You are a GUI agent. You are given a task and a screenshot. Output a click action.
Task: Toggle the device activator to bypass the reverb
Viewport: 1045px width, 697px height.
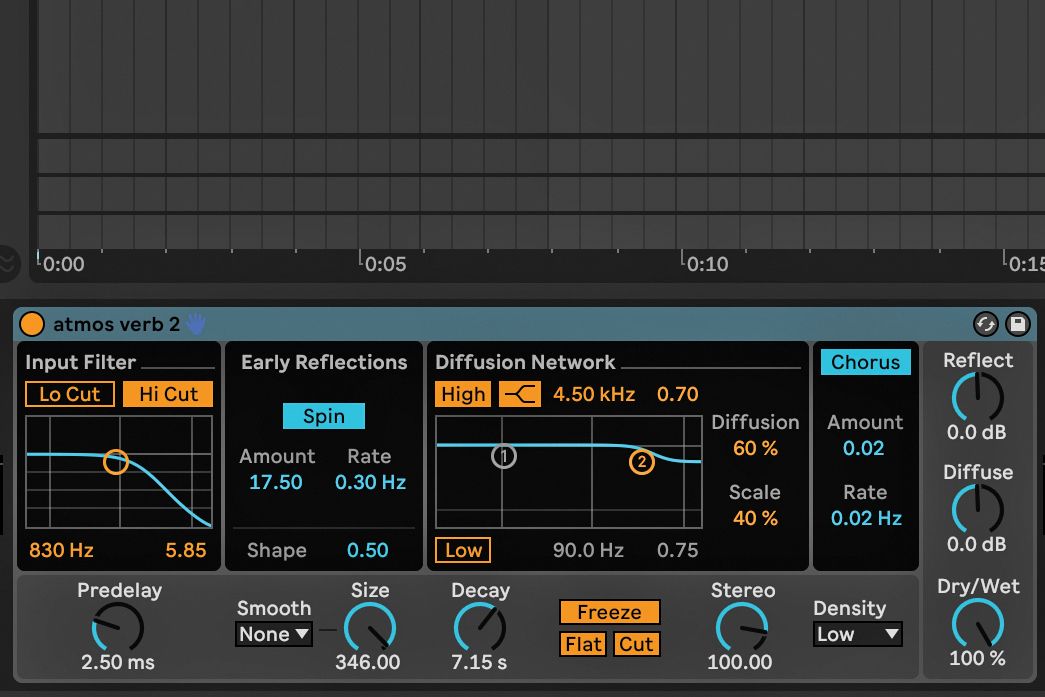[x=32, y=323]
